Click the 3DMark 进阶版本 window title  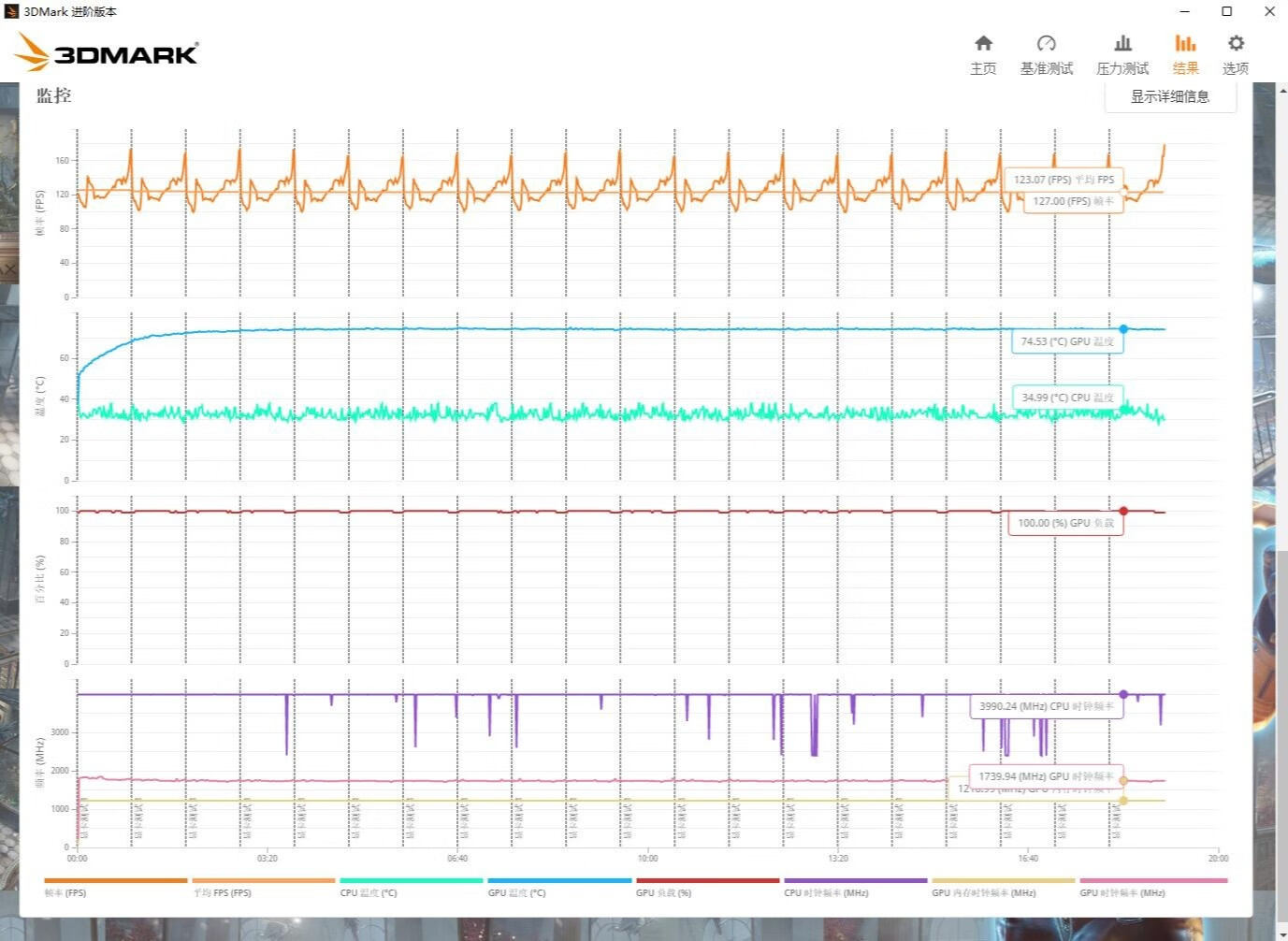[70, 11]
